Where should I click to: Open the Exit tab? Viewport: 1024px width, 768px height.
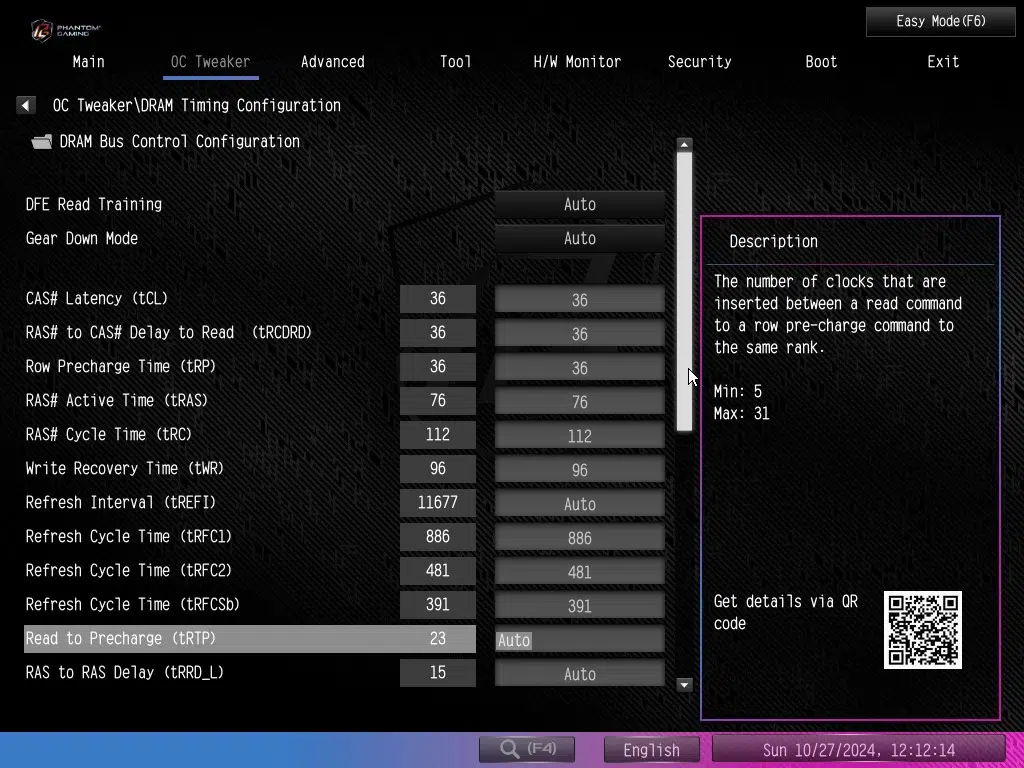point(943,62)
